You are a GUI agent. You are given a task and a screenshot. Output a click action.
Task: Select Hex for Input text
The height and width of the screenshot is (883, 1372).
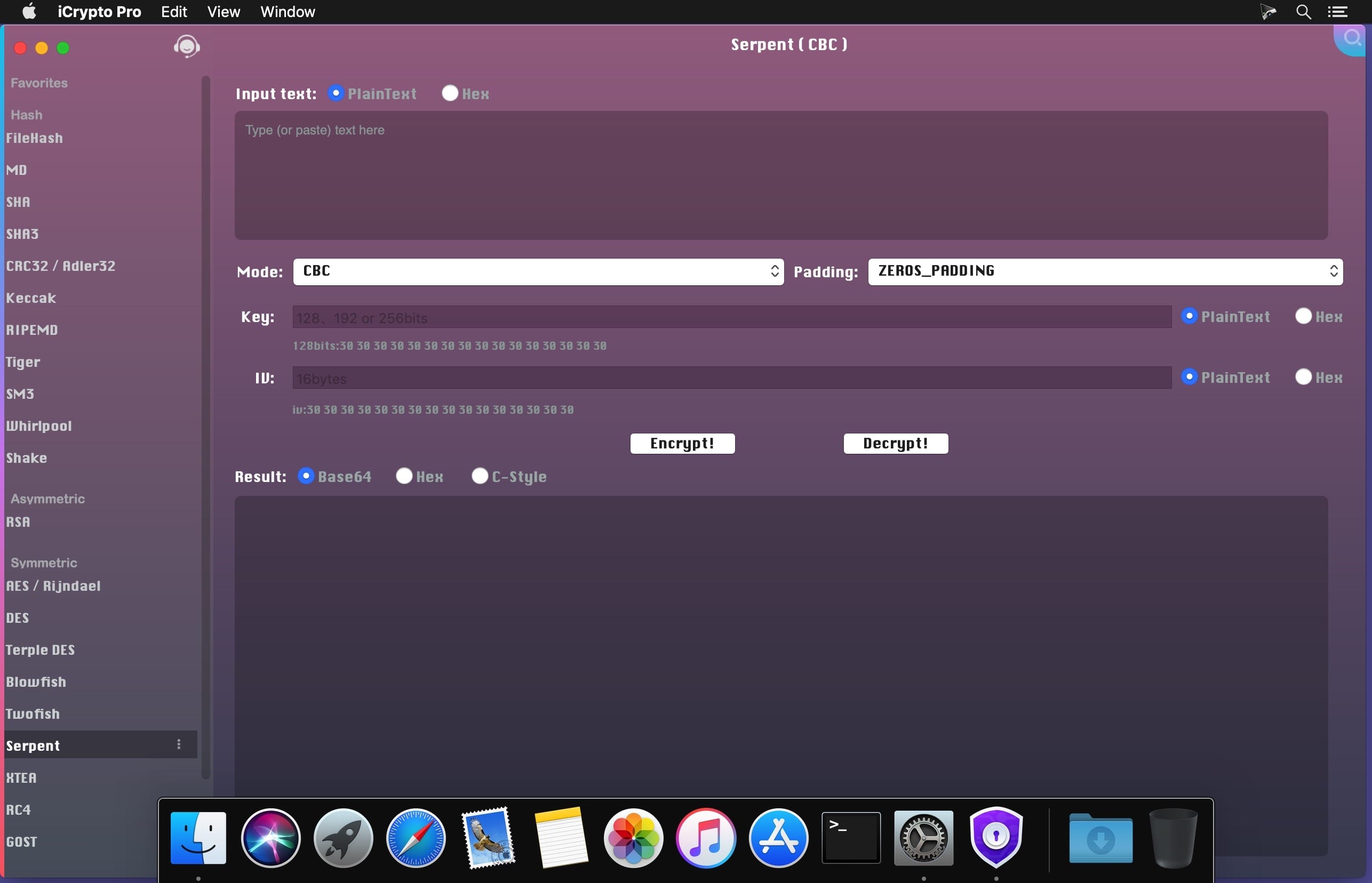[450, 93]
